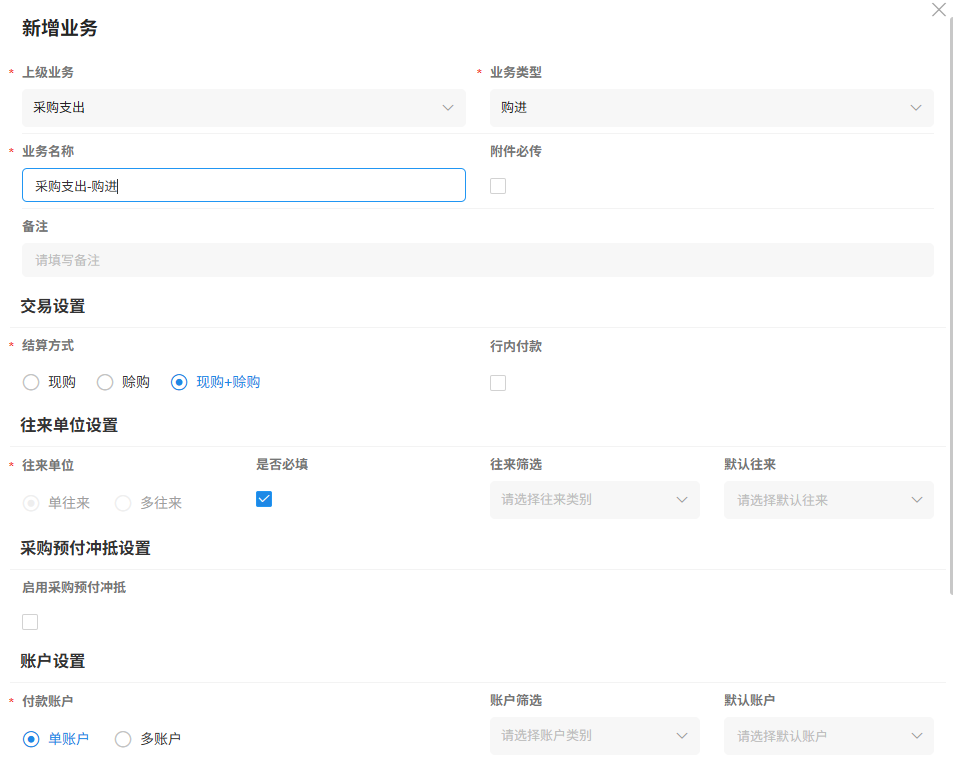Select the 现购+赊购 radio button
Viewport: 953px width, 765px height.
pyautogui.click(x=179, y=382)
